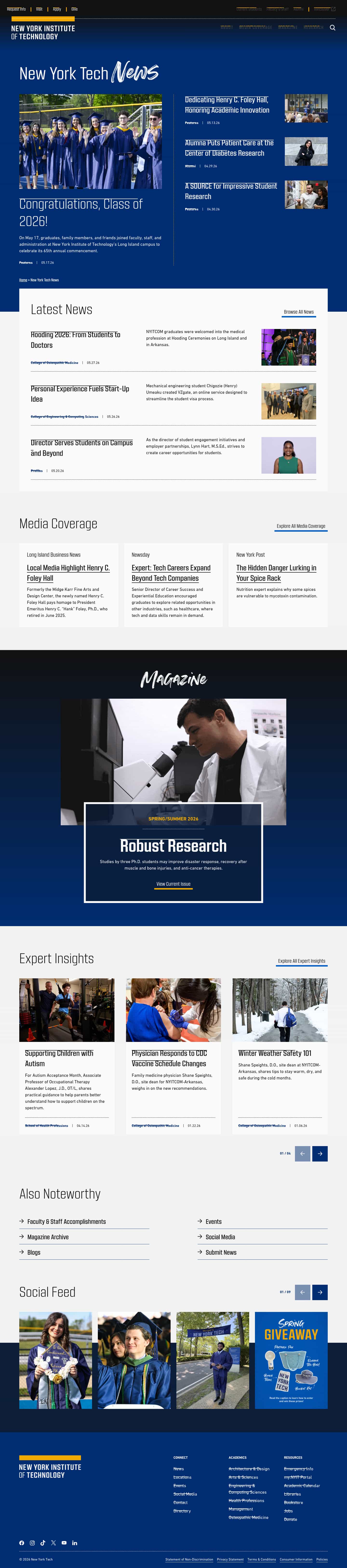The height and width of the screenshot is (1568, 347).
Task: Open Expert: Tech Careers Expand article
Action: click(x=171, y=573)
